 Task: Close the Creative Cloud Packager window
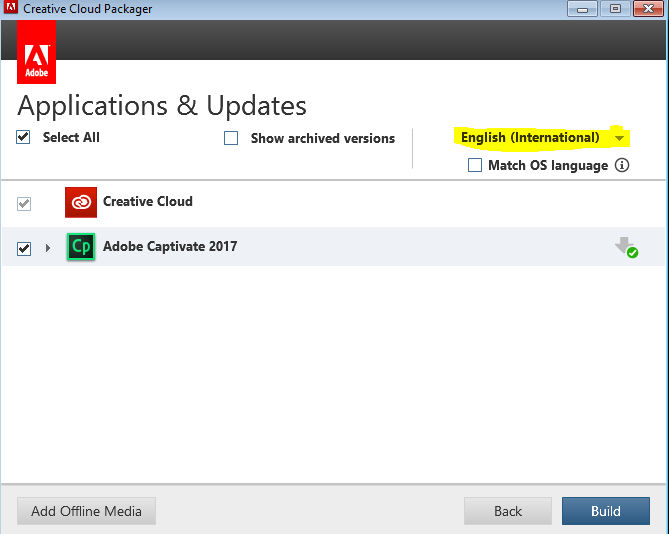648,9
